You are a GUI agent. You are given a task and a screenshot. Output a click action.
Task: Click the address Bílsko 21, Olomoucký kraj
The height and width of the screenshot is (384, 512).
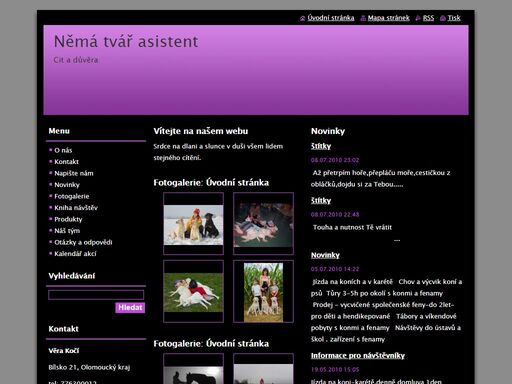pos(89,367)
